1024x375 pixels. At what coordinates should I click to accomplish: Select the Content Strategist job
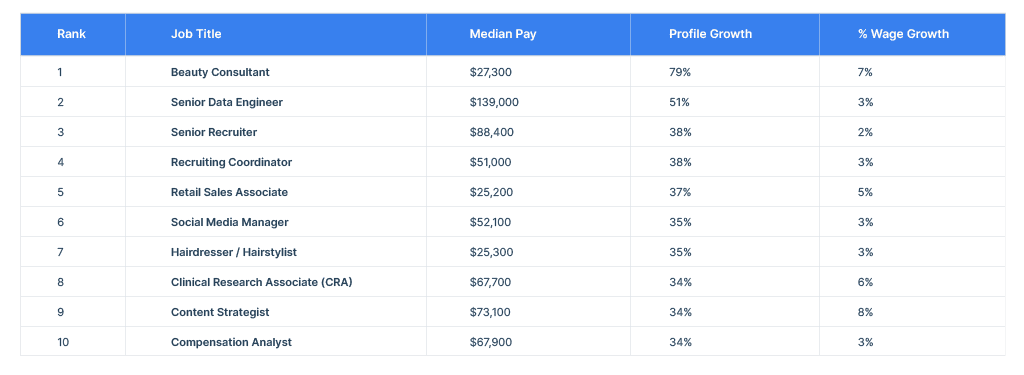pyautogui.click(x=220, y=312)
